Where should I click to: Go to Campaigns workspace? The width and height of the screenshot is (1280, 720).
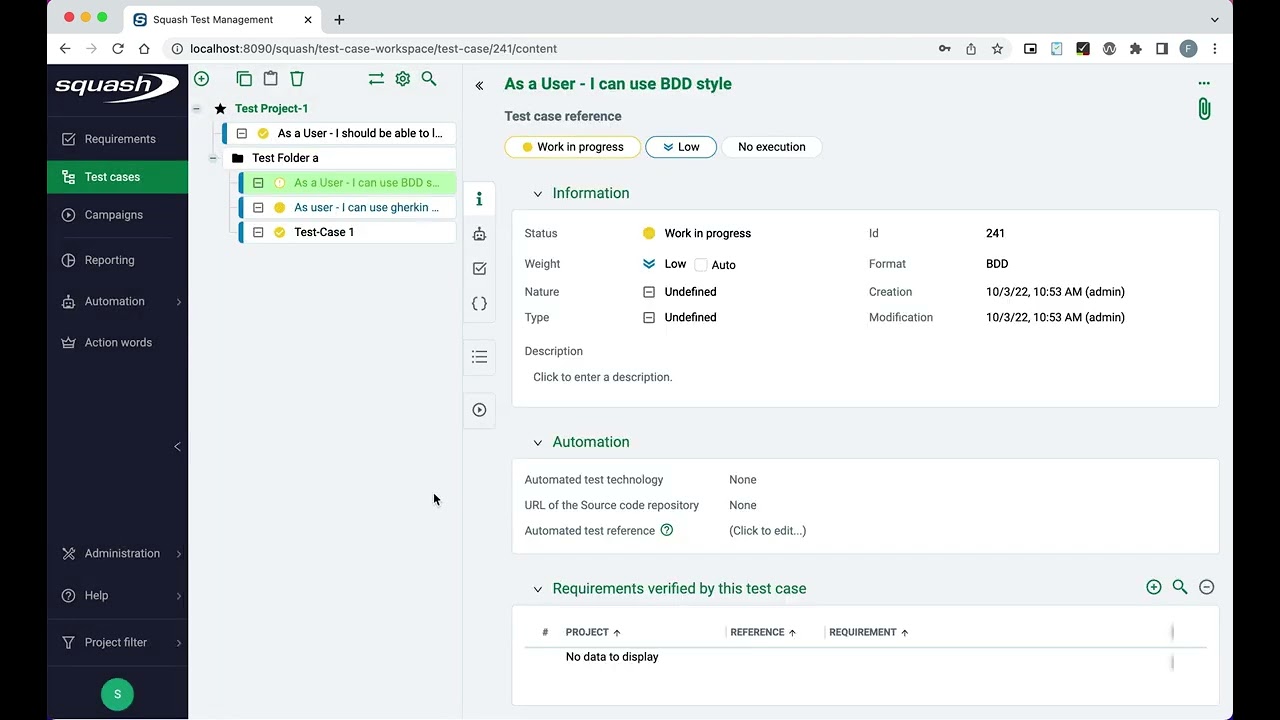tap(113, 215)
